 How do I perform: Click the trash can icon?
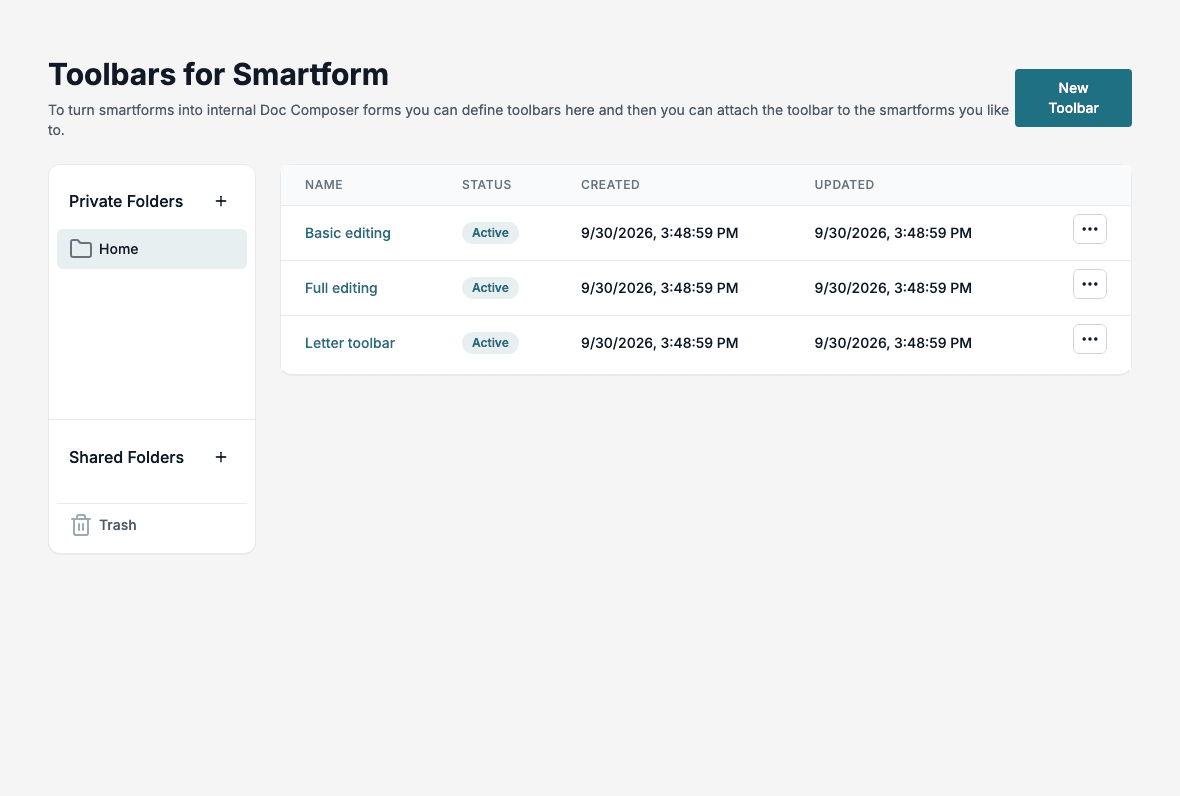tap(81, 525)
